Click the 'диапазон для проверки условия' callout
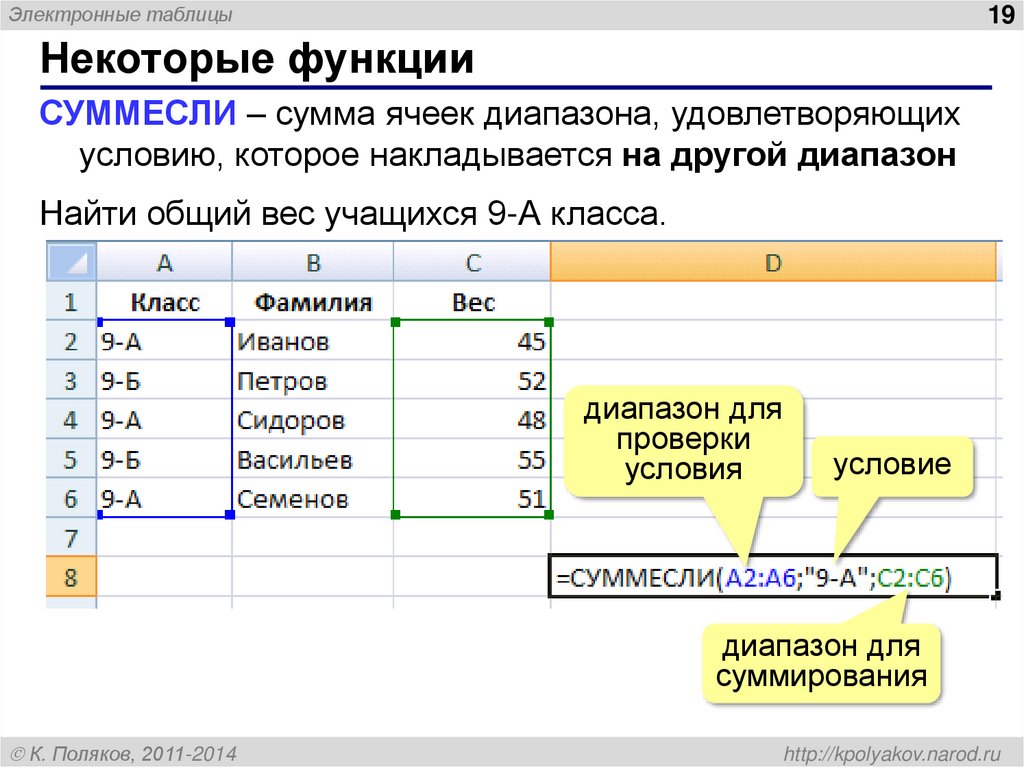Screen dimensions: 1024x767 coord(682,440)
